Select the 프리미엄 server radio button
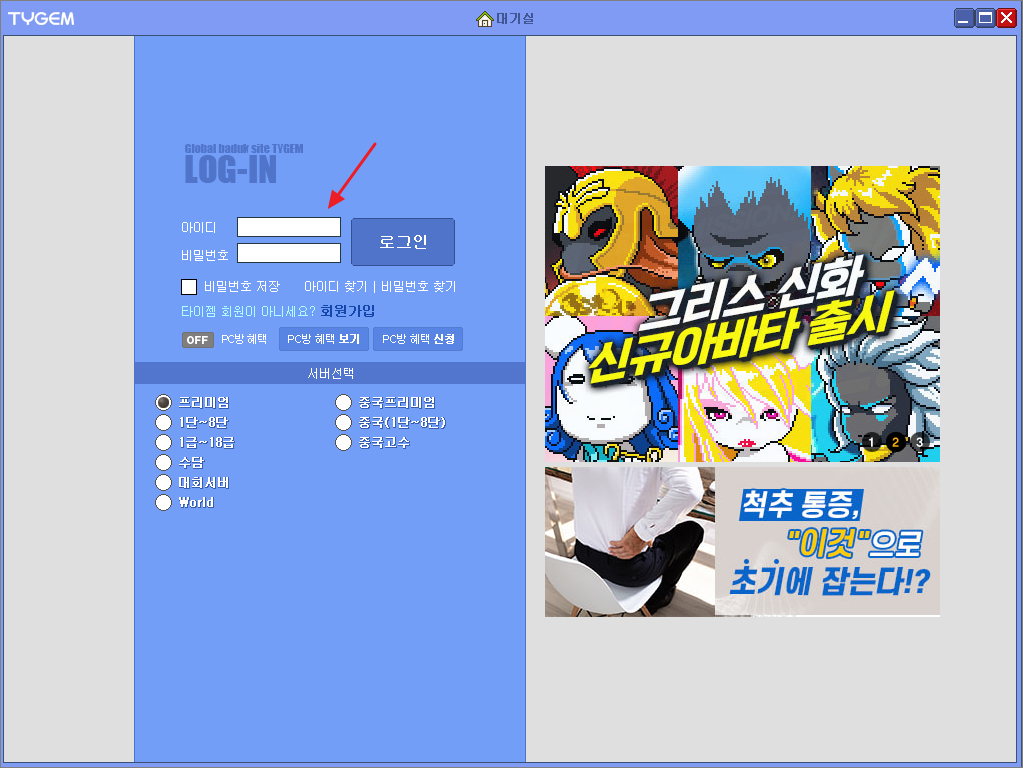The width and height of the screenshot is (1023, 768). point(163,403)
